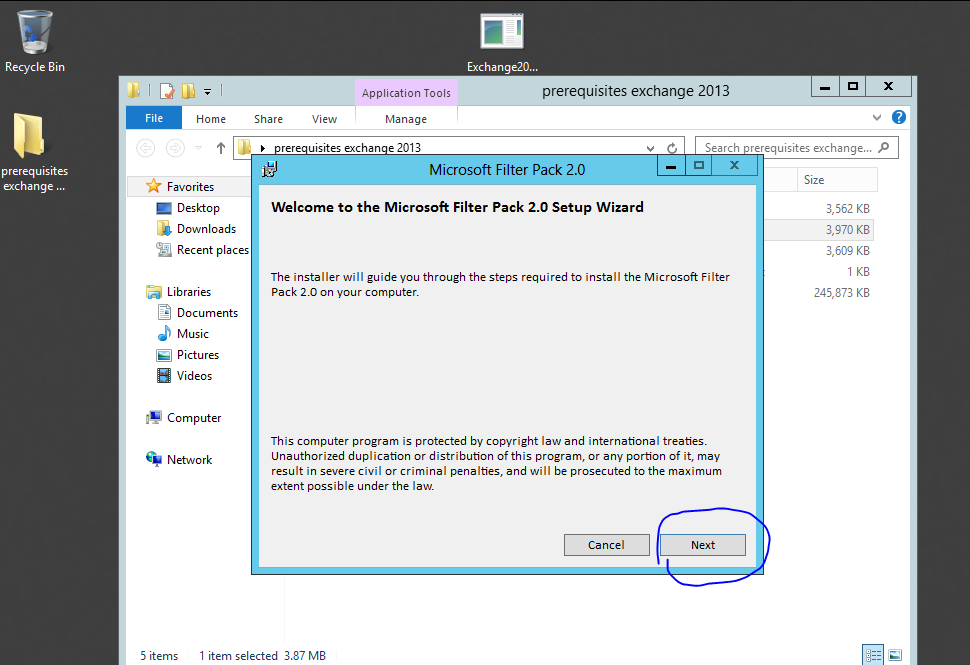Select the file sized 3,562 KB

(x=847, y=209)
